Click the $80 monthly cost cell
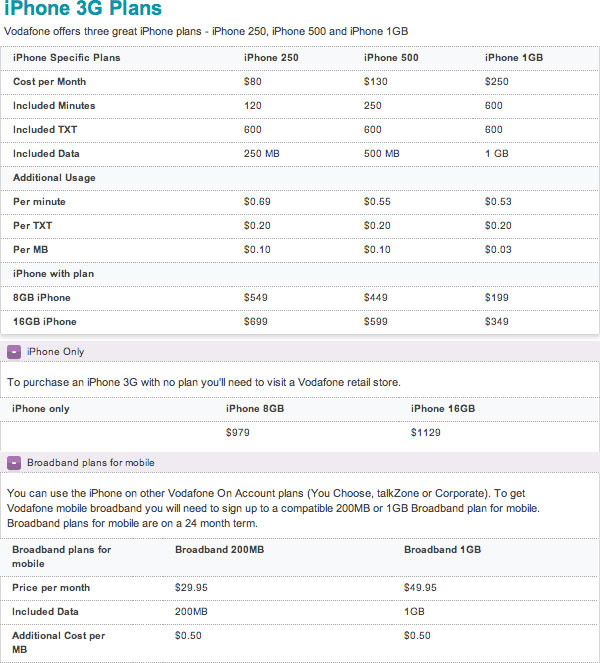This screenshot has width=600, height=663. 252,81
